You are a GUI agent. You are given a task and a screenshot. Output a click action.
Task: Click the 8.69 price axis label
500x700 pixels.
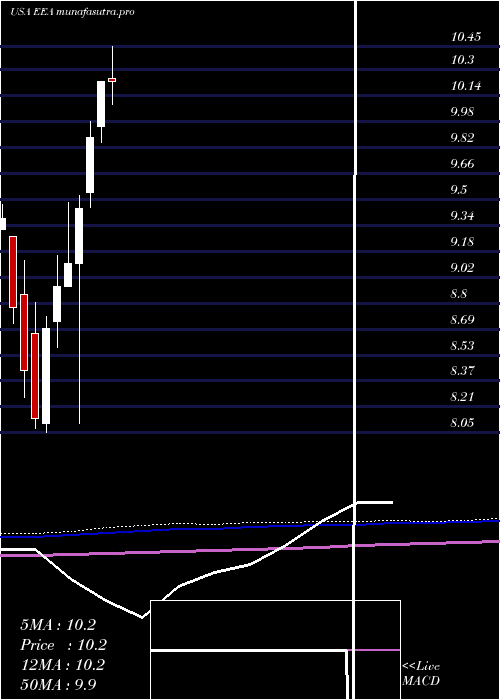pos(462,320)
